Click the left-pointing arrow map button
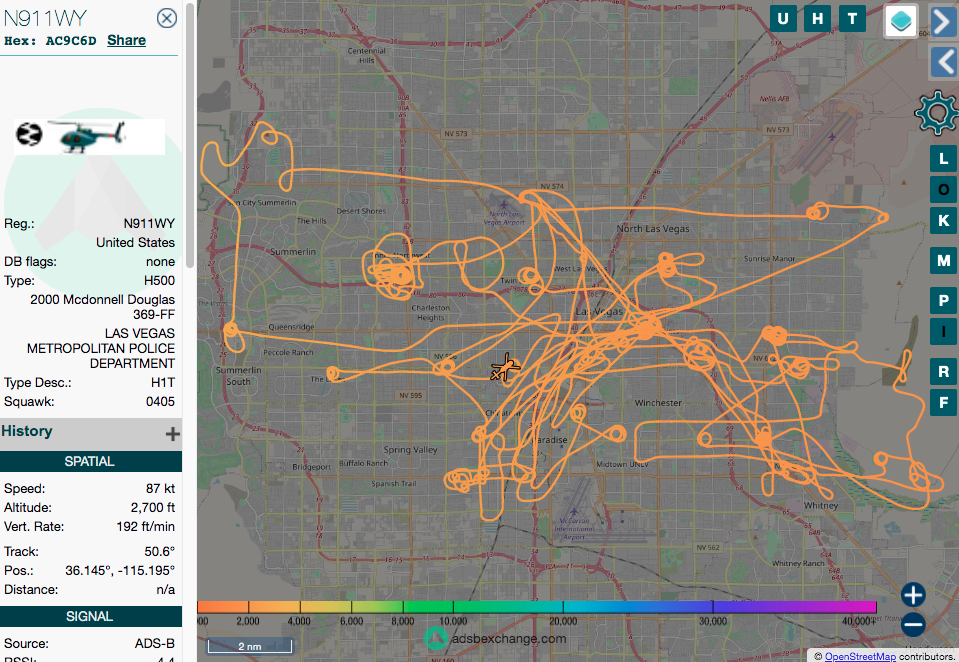Viewport: 959px width, 662px height. coord(944,62)
